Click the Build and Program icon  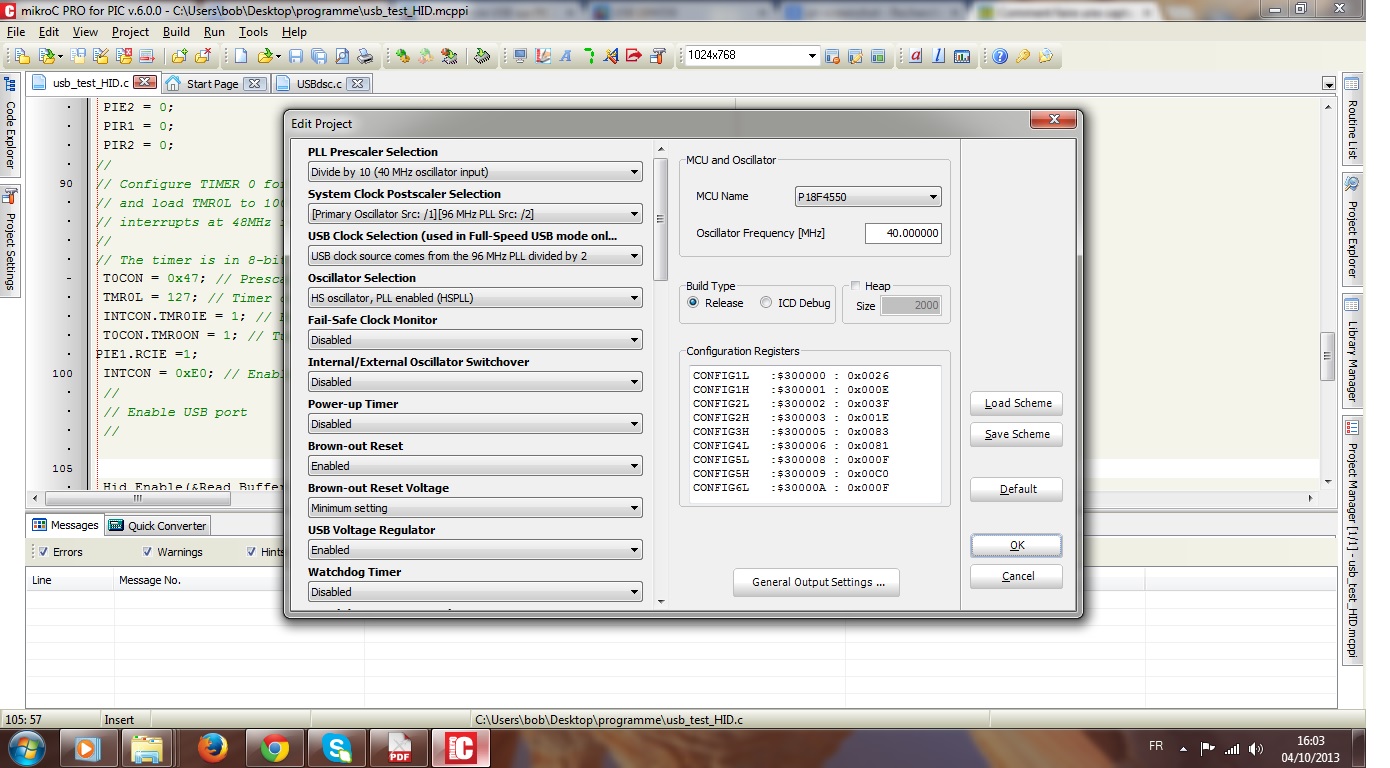pyautogui.click(x=449, y=56)
